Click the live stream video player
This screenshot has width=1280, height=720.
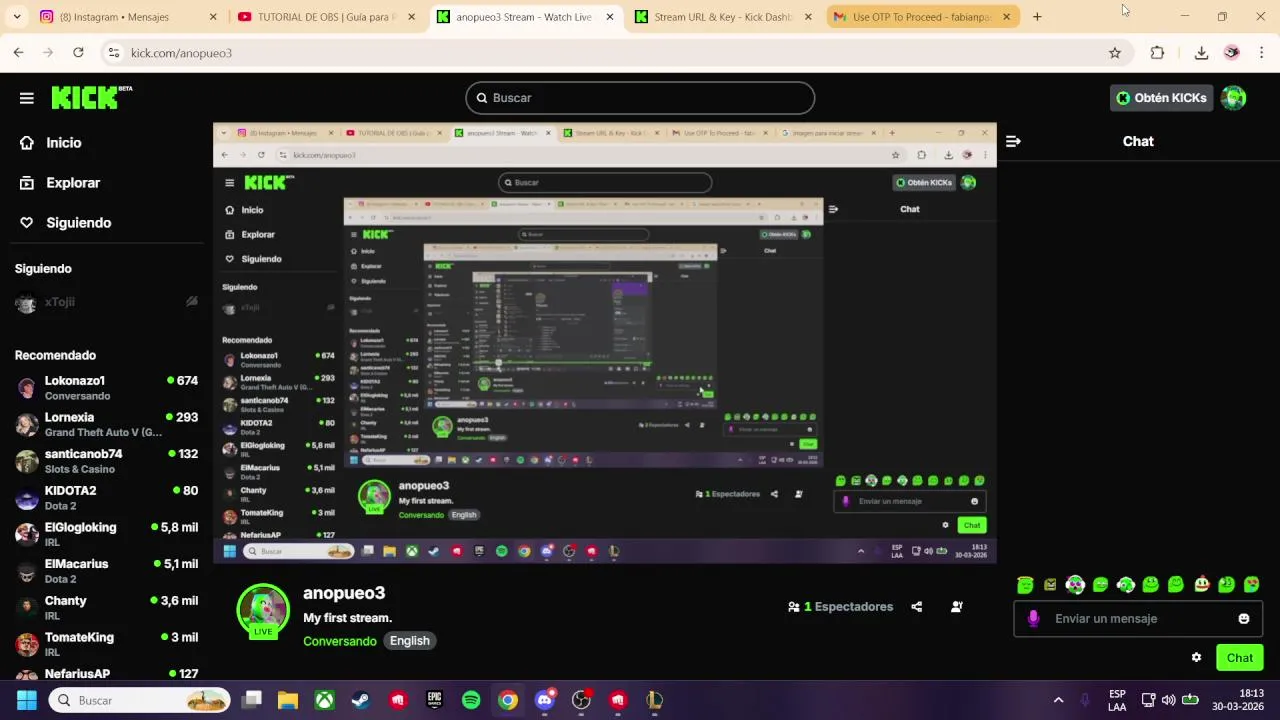point(605,343)
